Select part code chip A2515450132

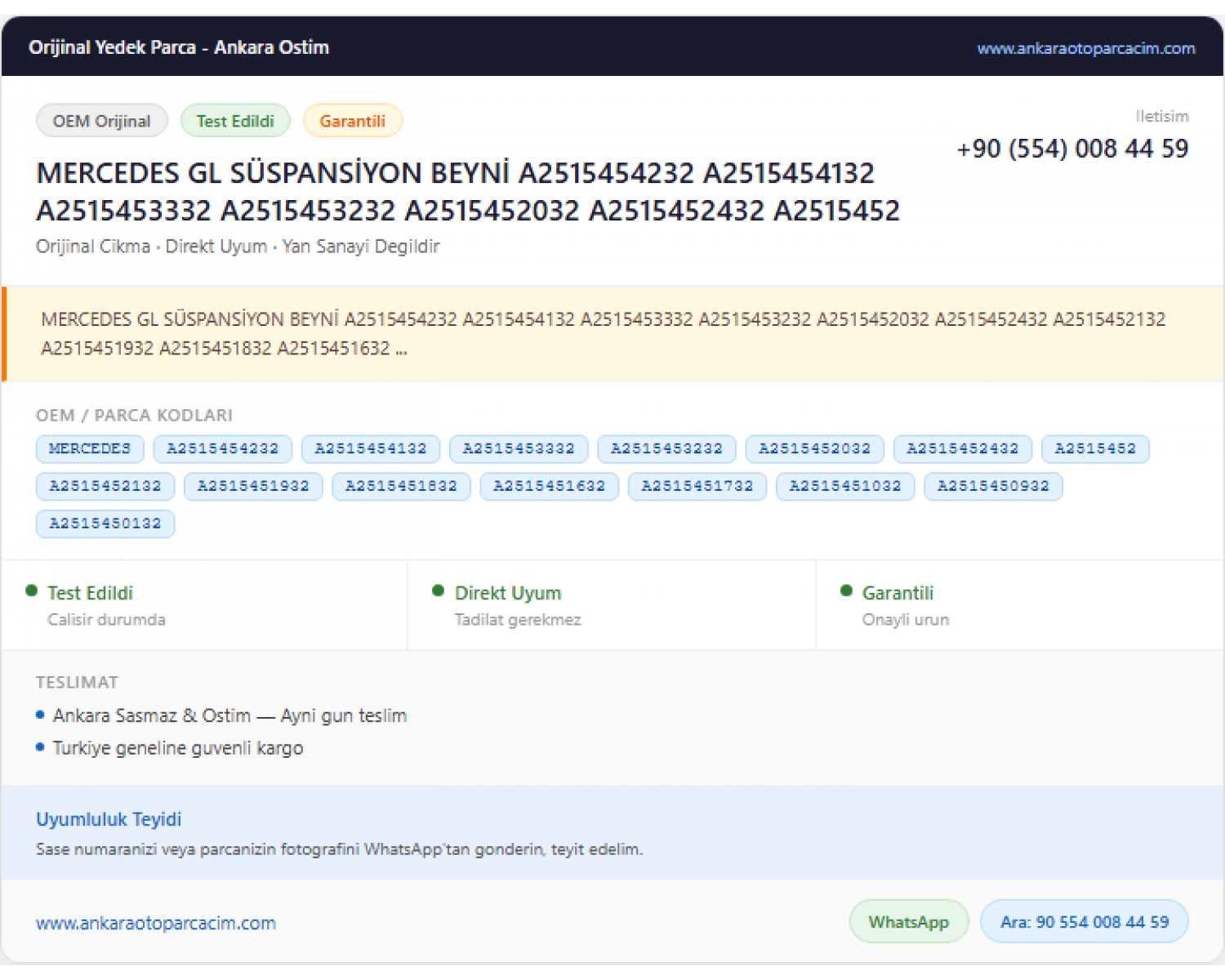105,524
